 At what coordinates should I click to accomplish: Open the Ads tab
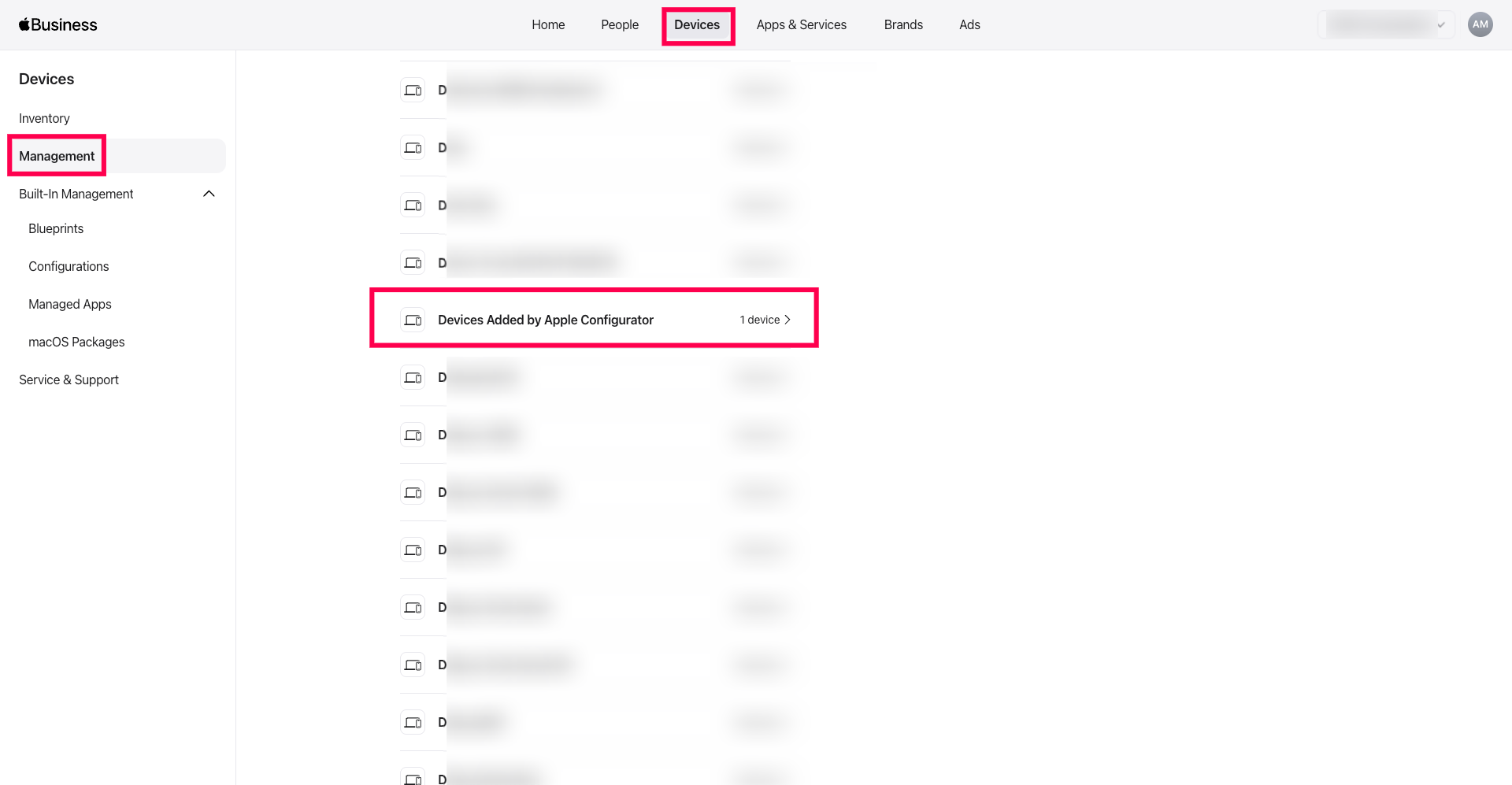coord(969,24)
